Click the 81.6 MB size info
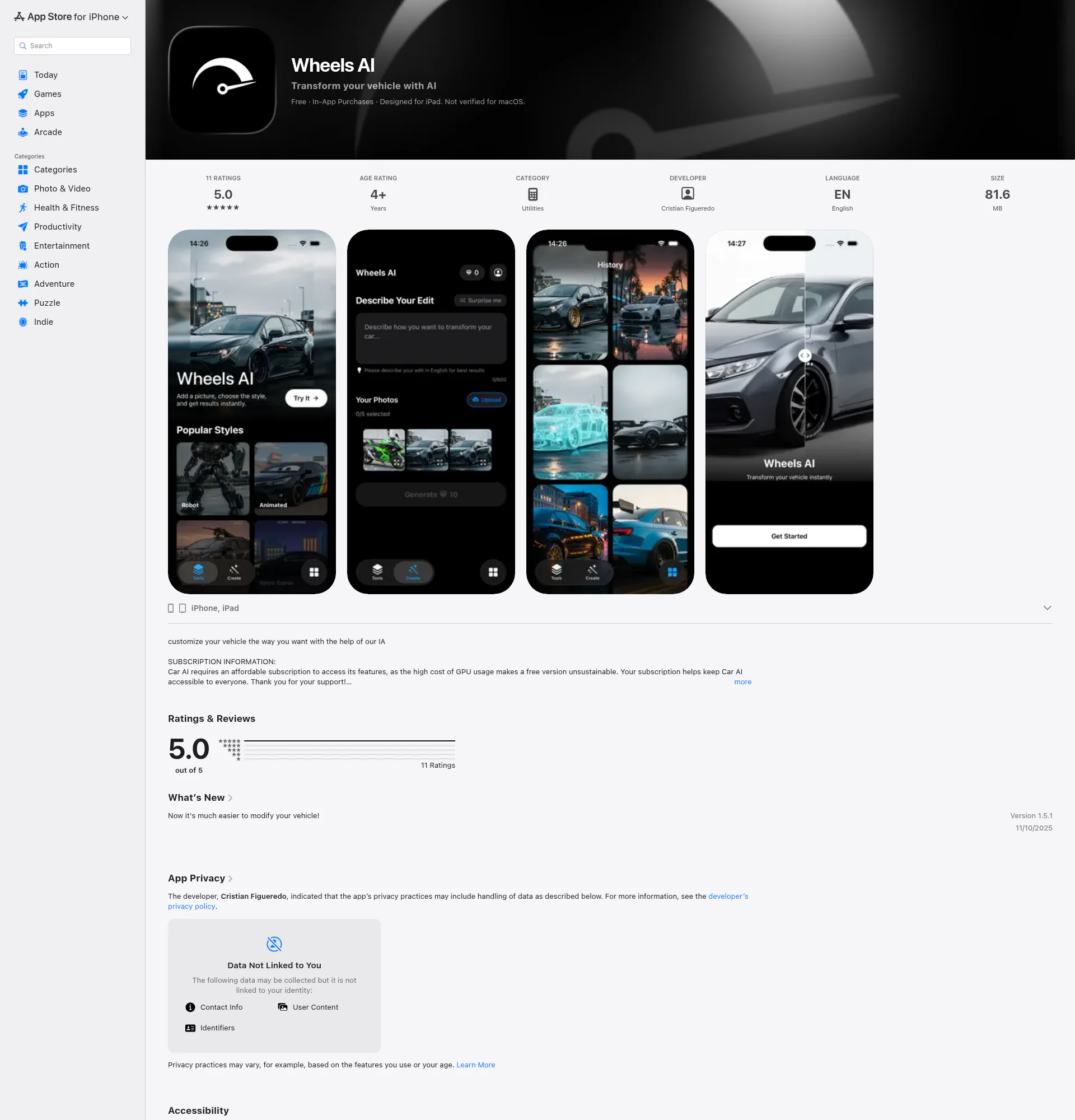The width and height of the screenshot is (1075, 1120). (997, 194)
